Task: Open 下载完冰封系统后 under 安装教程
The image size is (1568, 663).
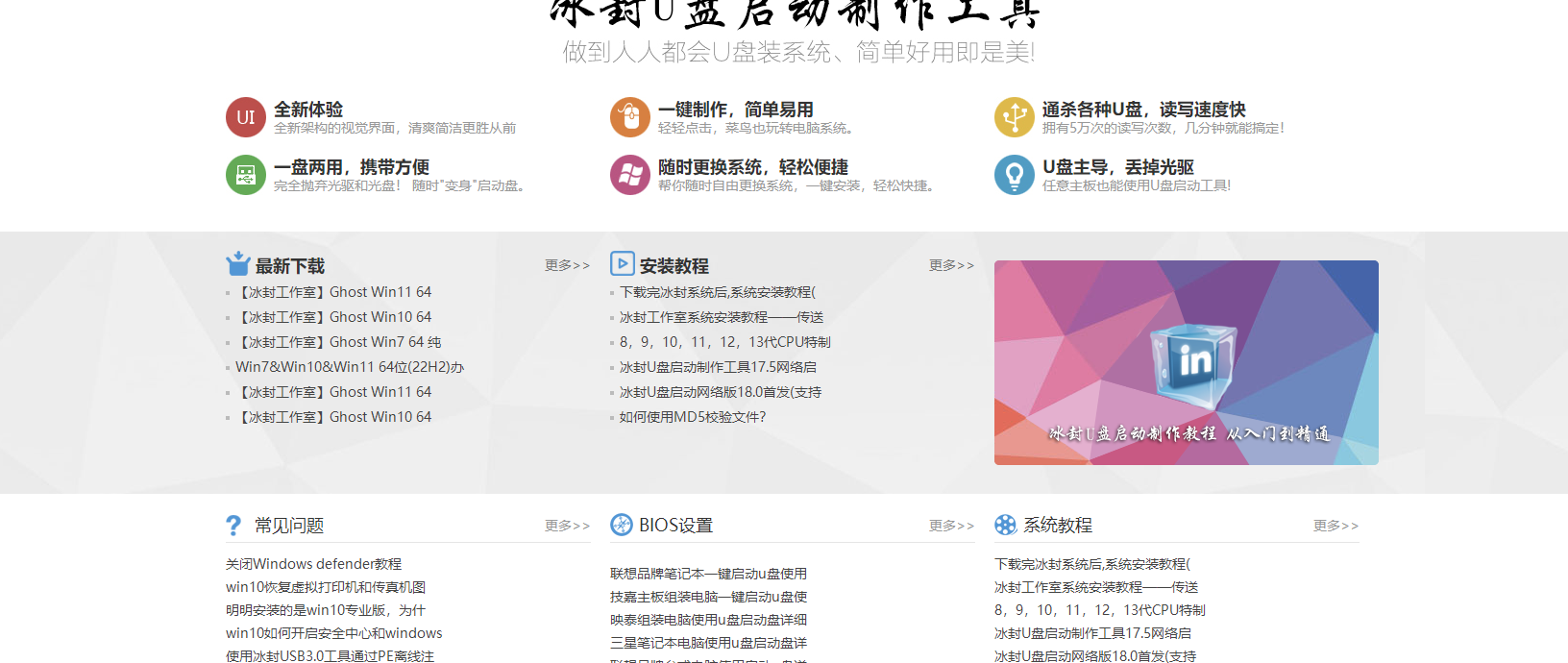Action: tap(718, 292)
